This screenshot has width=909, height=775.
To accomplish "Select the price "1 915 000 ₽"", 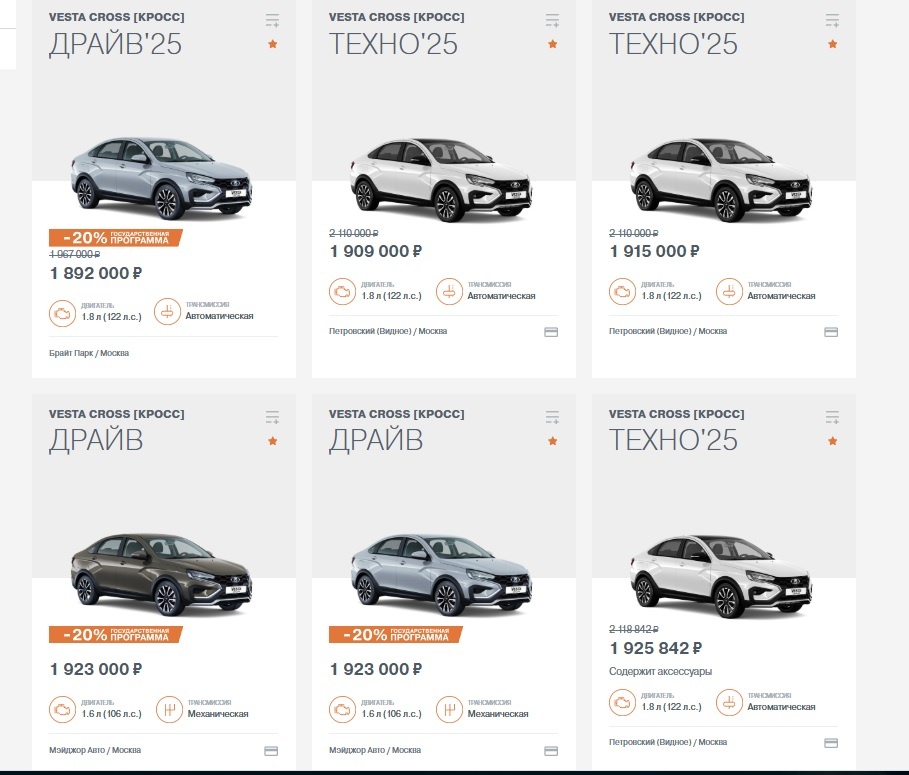I will point(655,252).
